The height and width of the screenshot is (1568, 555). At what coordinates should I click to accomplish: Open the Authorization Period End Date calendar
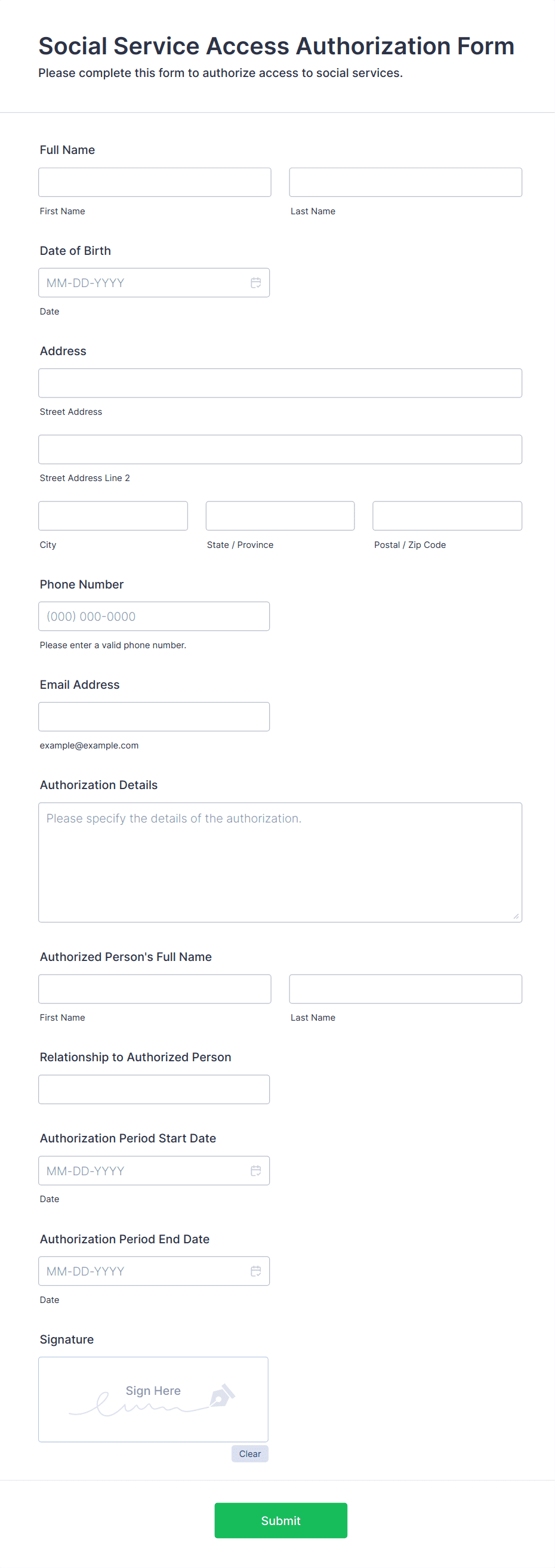pos(255,1271)
